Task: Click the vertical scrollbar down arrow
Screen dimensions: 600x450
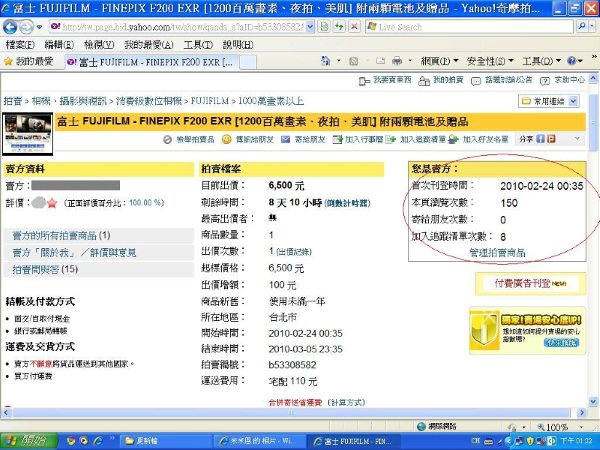Action: click(x=593, y=401)
